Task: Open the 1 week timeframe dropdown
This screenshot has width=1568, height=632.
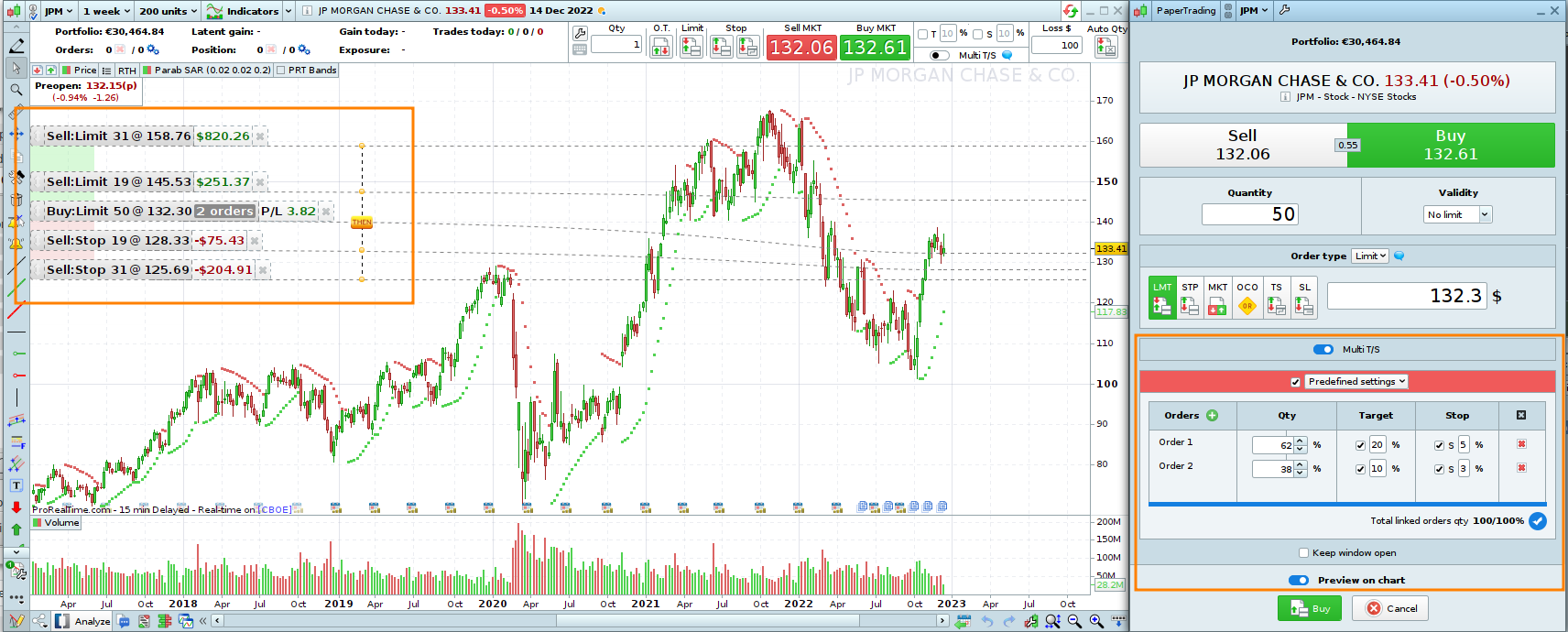Action: click(x=105, y=11)
